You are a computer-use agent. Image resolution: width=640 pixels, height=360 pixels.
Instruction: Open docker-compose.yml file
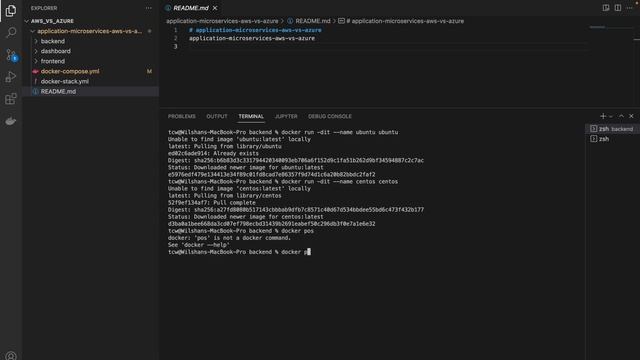click(x=70, y=71)
